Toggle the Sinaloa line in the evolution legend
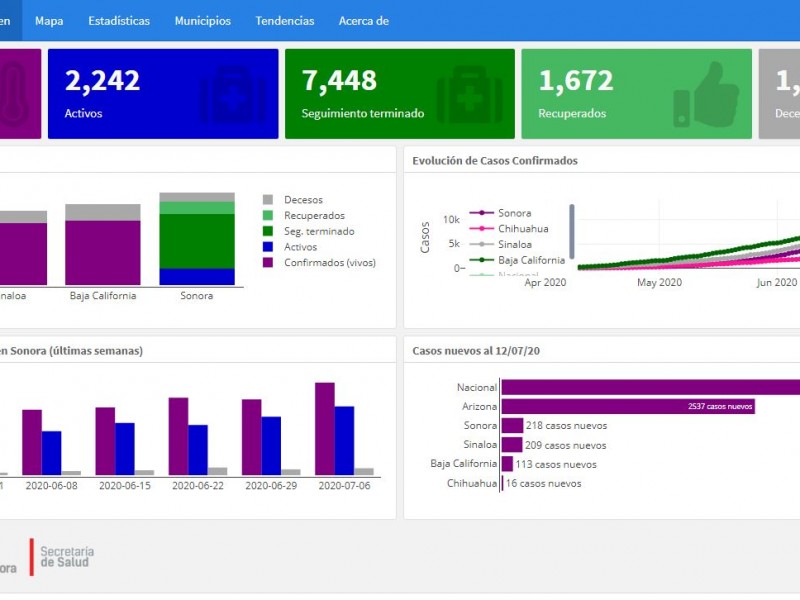The height and width of the screenshot is (600, 800). click(501, 244)
